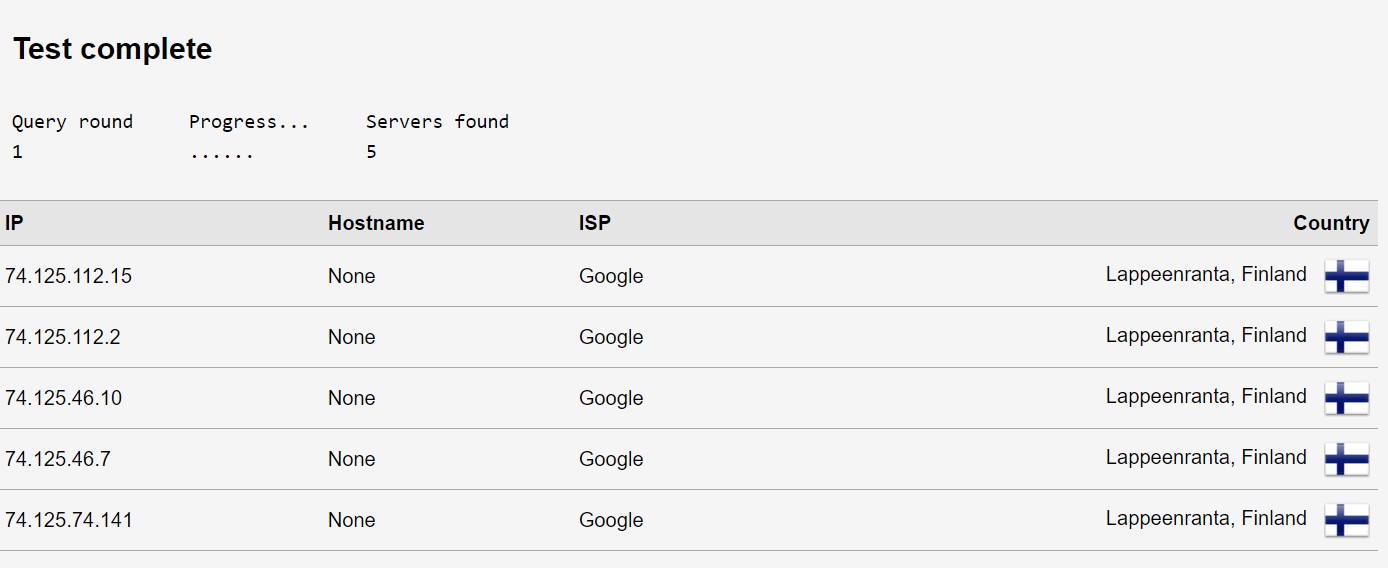Click the Finland flag for 74.125.112.15

pyautogui.click(x=1346, y=276)
